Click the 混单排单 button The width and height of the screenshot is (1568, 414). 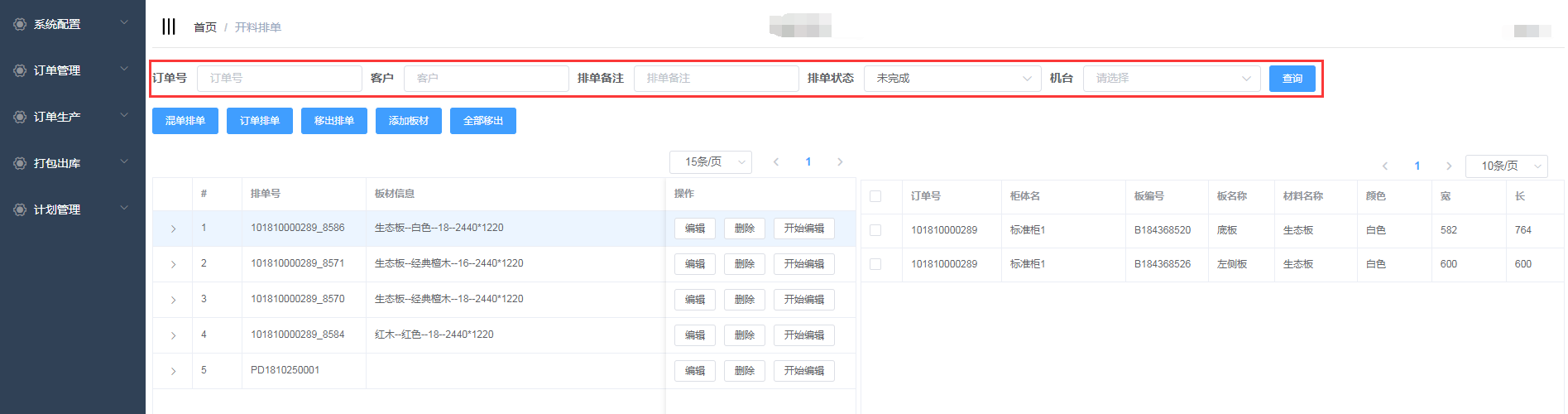coord(185,121)
